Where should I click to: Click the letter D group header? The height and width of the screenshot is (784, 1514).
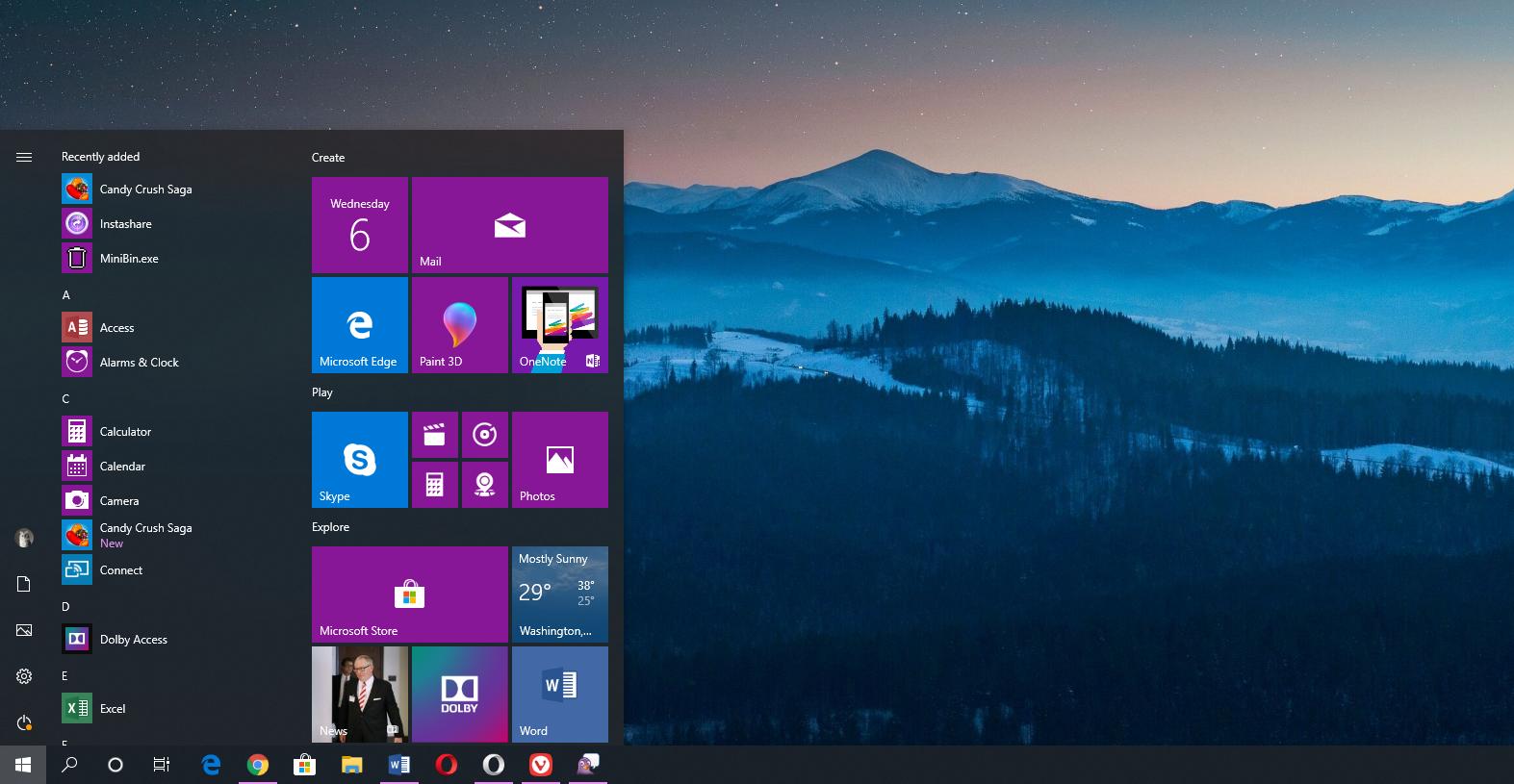point(66,607)
